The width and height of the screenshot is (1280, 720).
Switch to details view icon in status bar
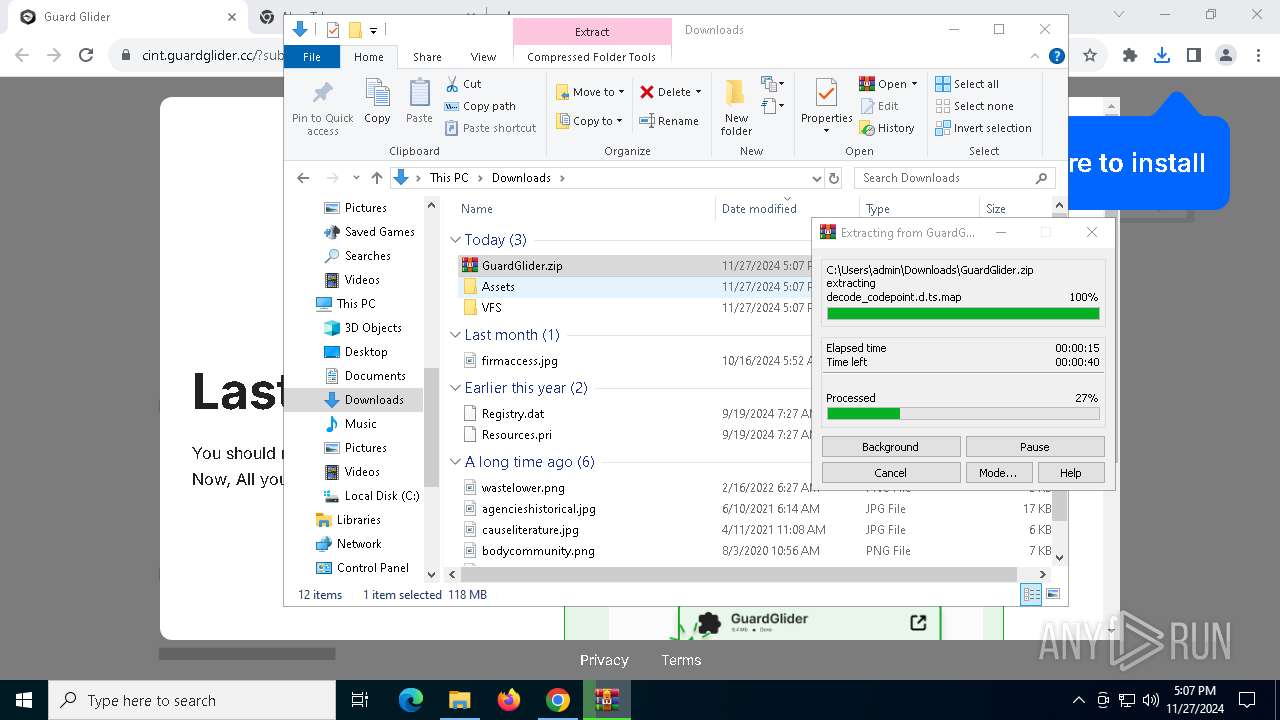(1031, 594)
